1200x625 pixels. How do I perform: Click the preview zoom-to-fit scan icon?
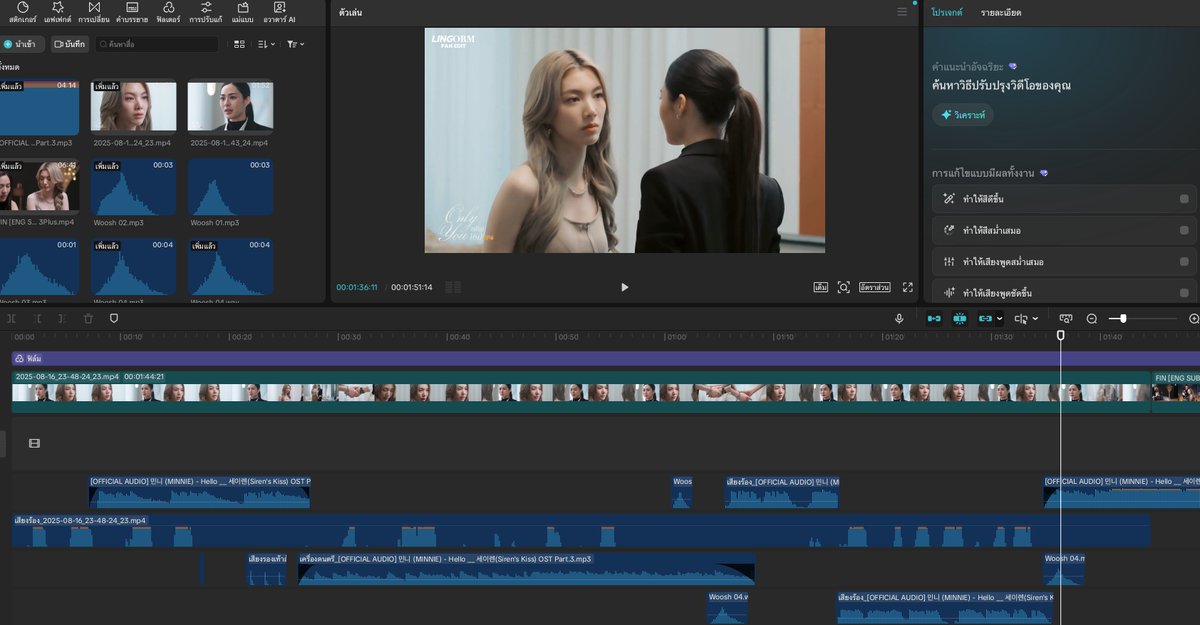coord(844,287)
